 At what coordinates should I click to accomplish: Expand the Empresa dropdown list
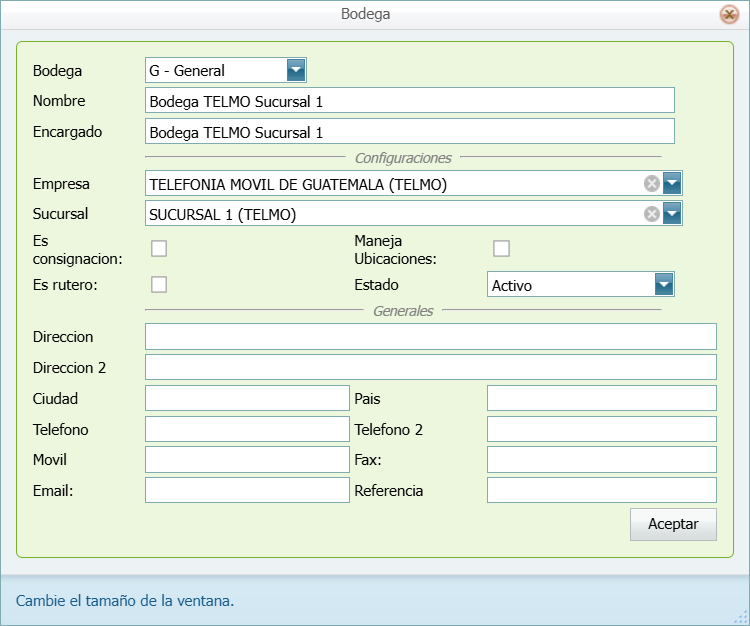672,183
